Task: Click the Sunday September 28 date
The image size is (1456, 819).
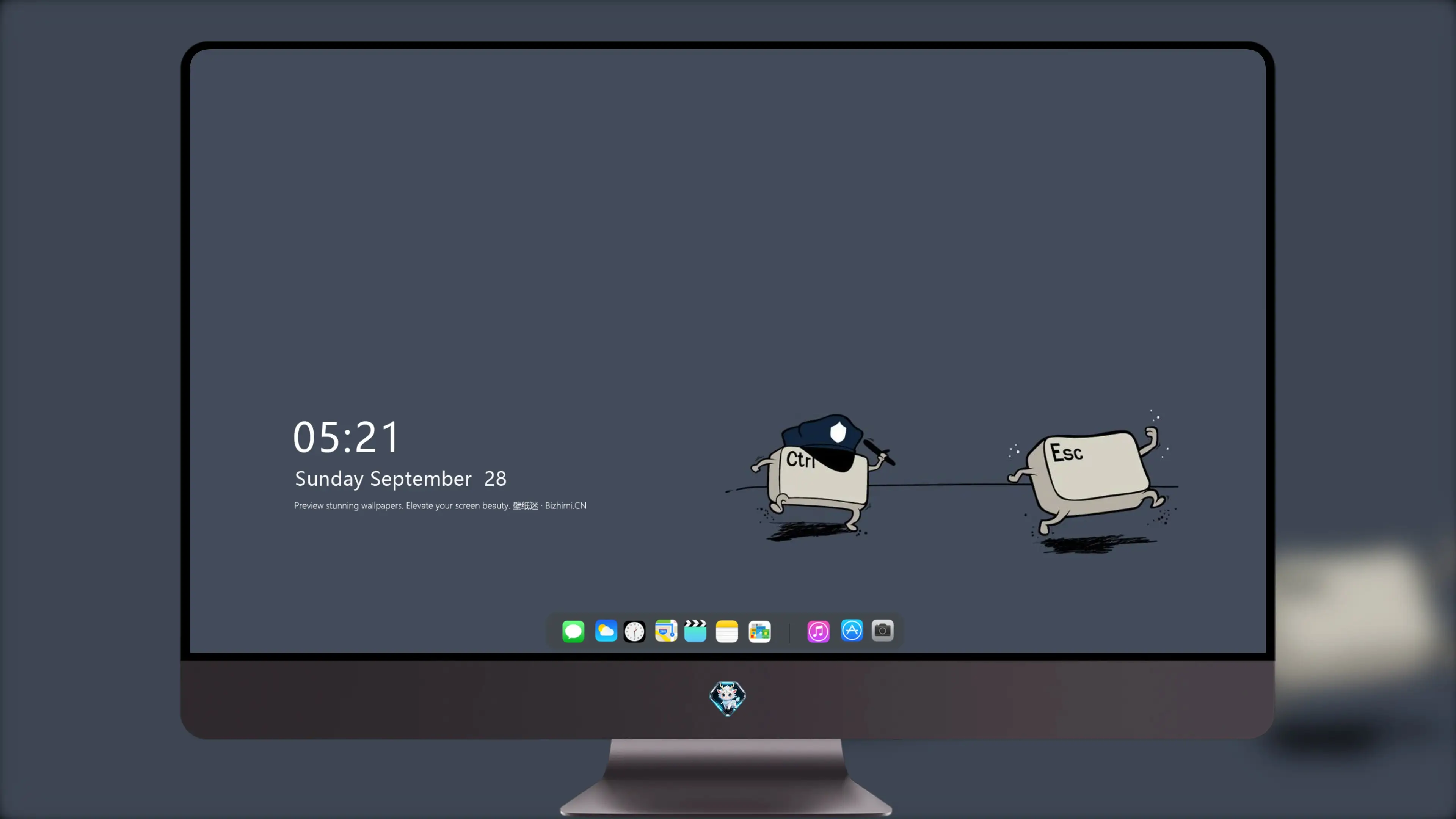Action: click(401, 479)
